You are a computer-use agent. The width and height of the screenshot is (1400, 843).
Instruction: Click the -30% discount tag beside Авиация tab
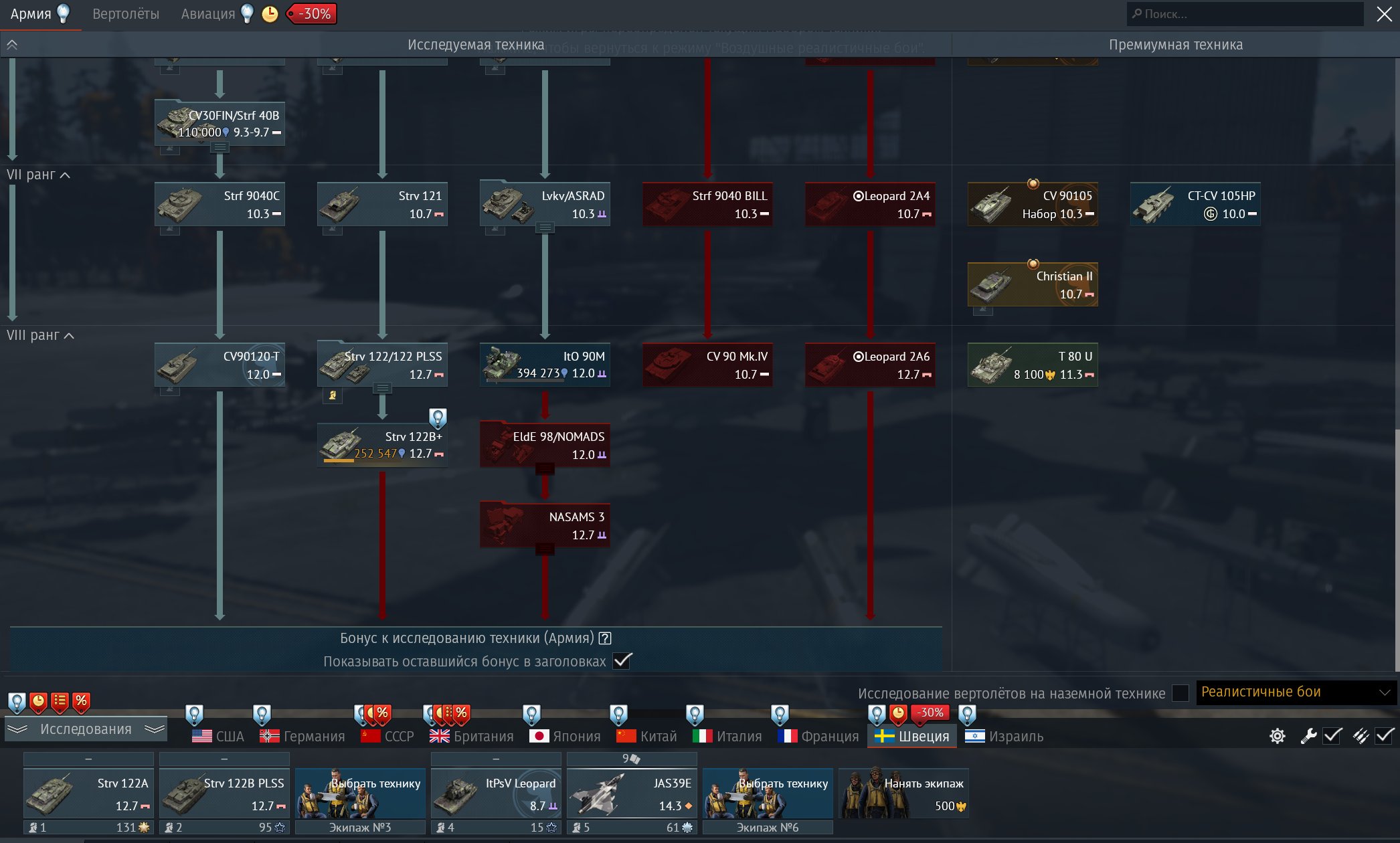[312, 14]
